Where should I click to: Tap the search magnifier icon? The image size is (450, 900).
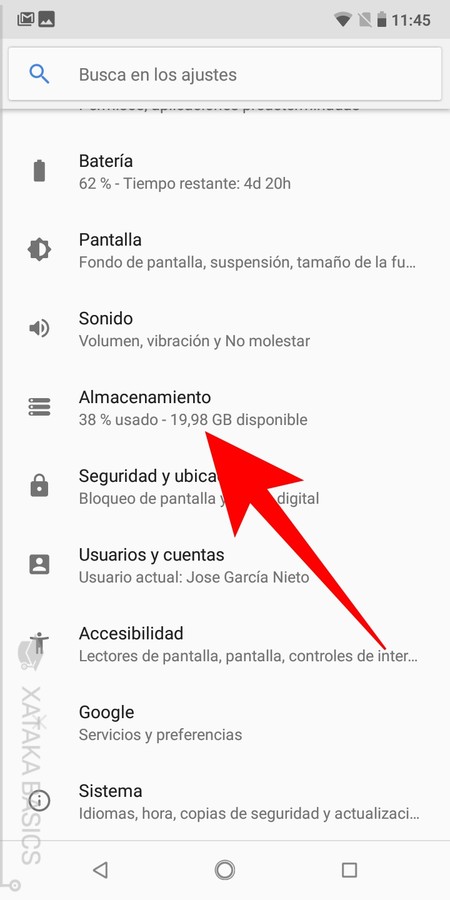pyautogui.click(x=39, y=75)
